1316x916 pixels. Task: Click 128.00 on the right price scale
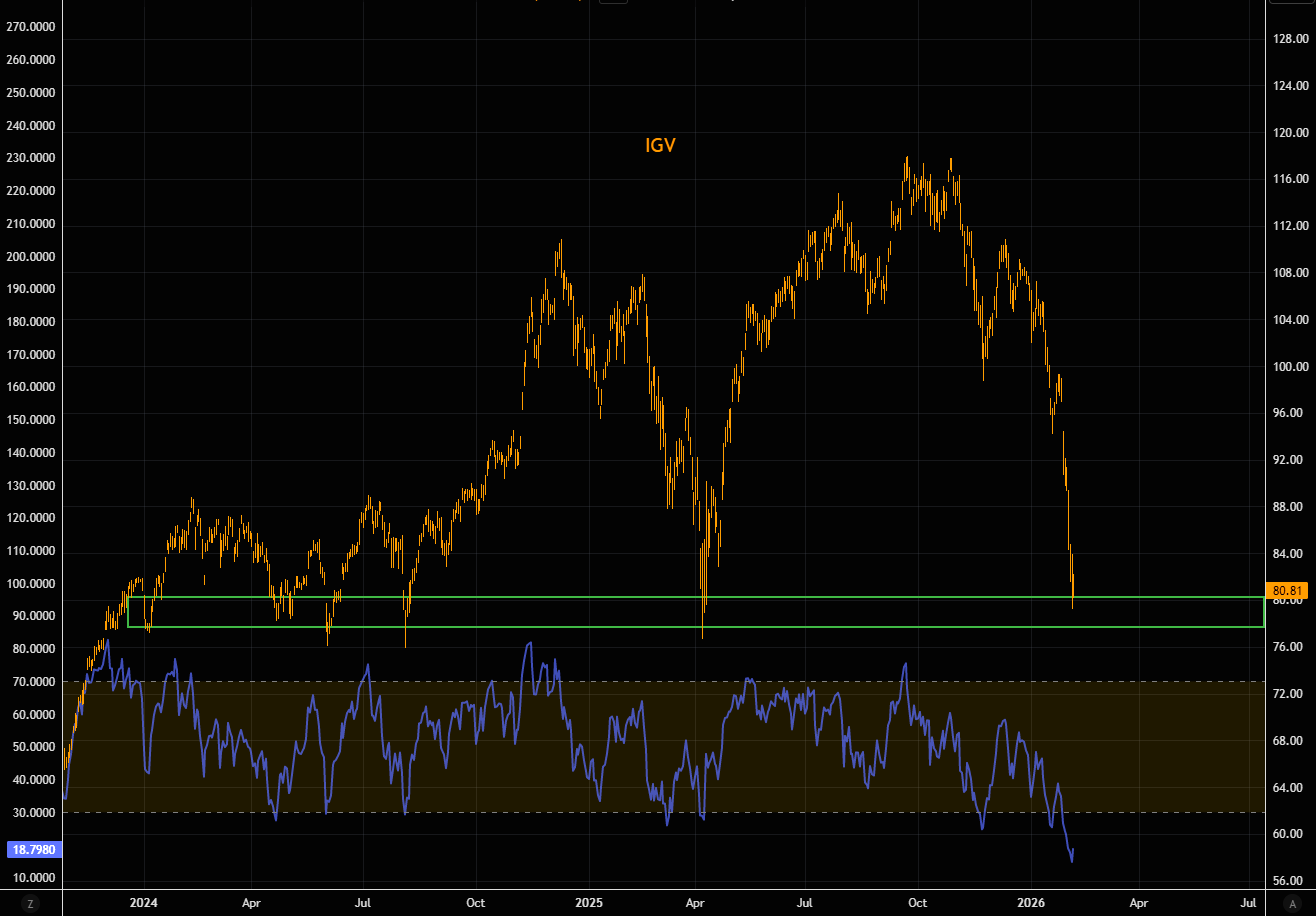tap(1291, 39)
